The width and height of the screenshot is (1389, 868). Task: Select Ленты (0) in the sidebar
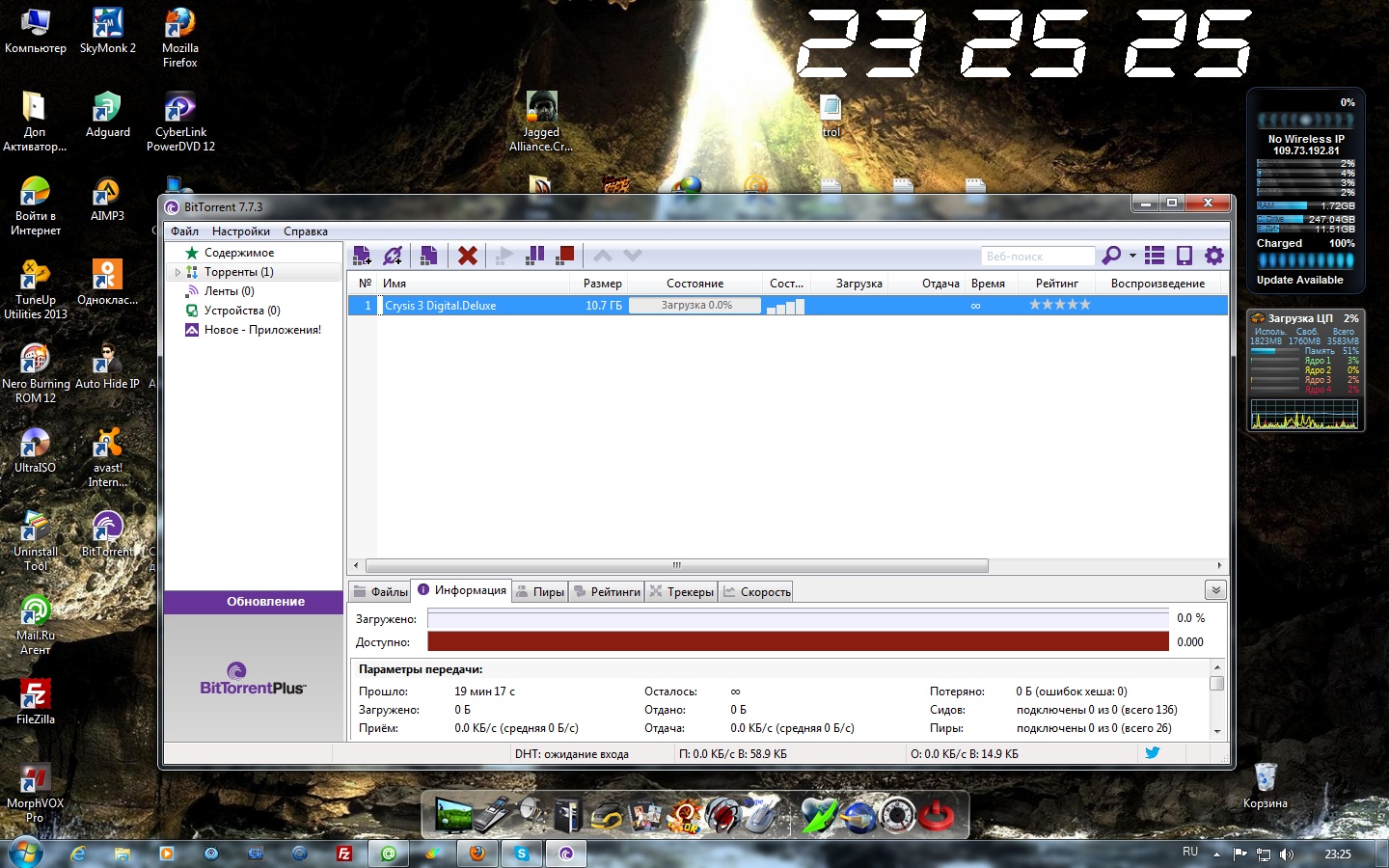[230, 291]
